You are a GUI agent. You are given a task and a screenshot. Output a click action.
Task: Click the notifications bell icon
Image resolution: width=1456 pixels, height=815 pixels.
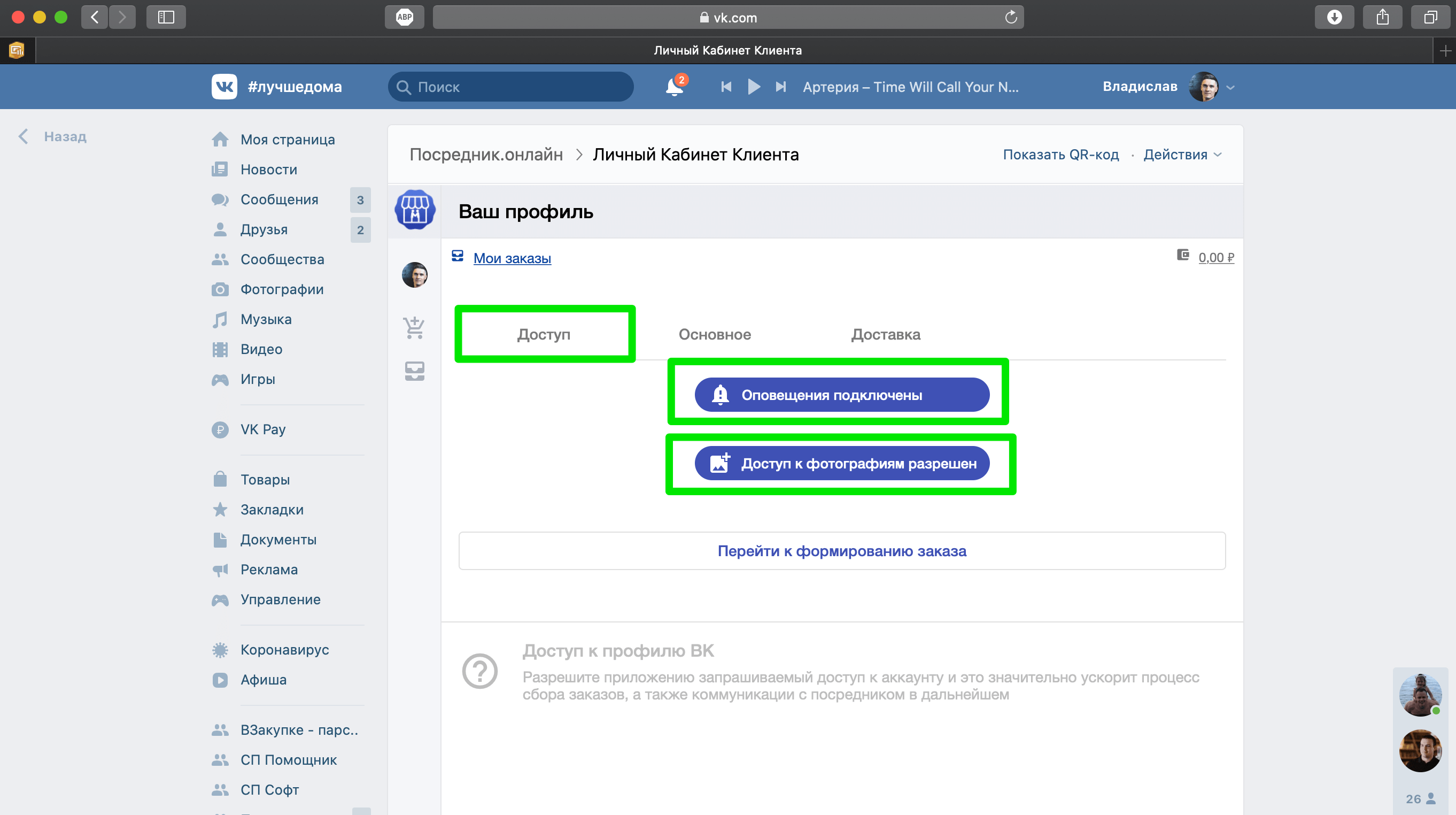point(673,87)
